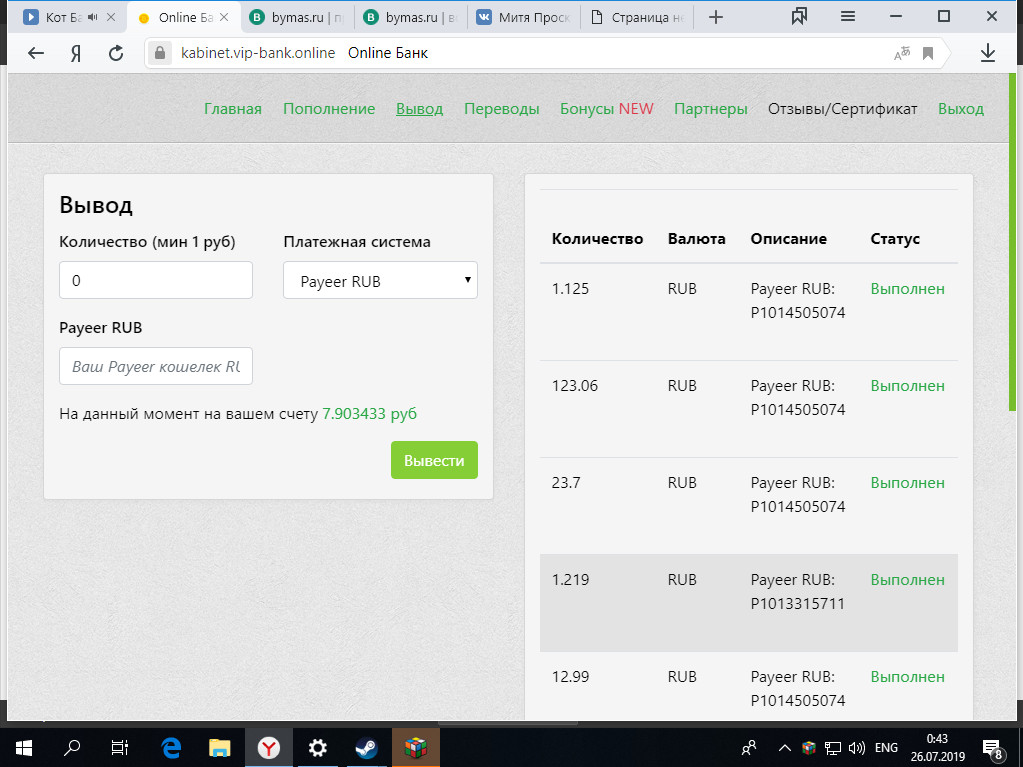Image resolution: width=1023 pixels, height=767 pixels.
Task: Open the Пополнение menu item
Action: [329, 109]
